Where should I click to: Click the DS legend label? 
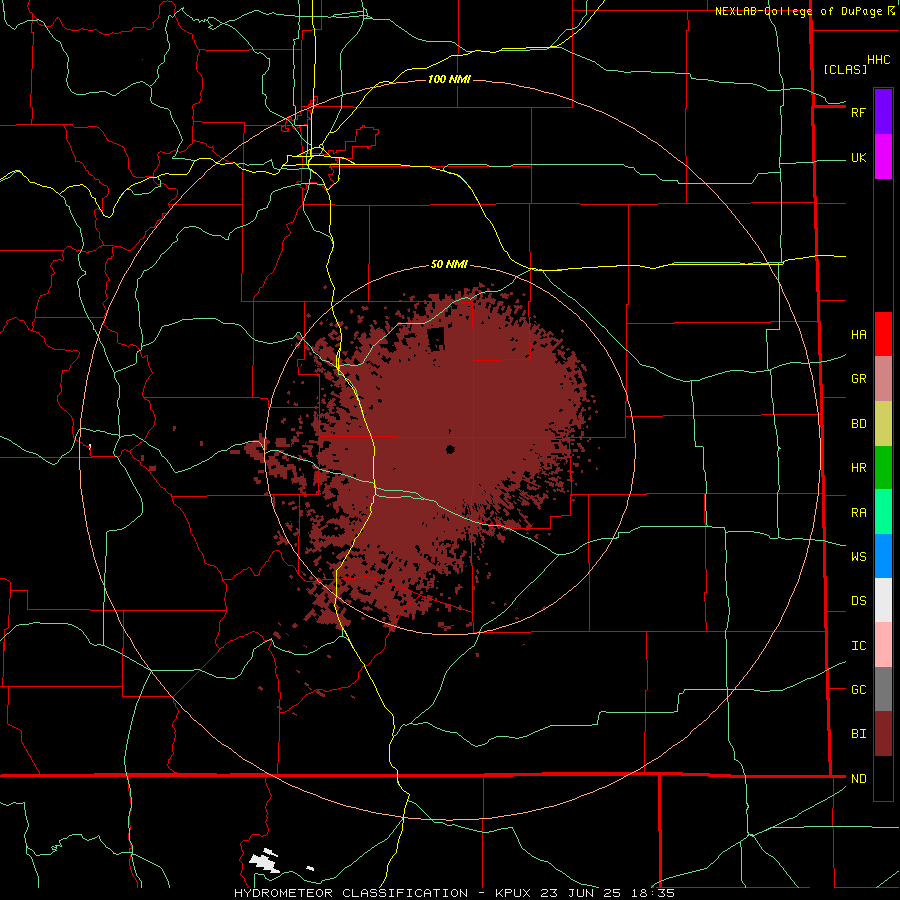click(x=858, y=601)
